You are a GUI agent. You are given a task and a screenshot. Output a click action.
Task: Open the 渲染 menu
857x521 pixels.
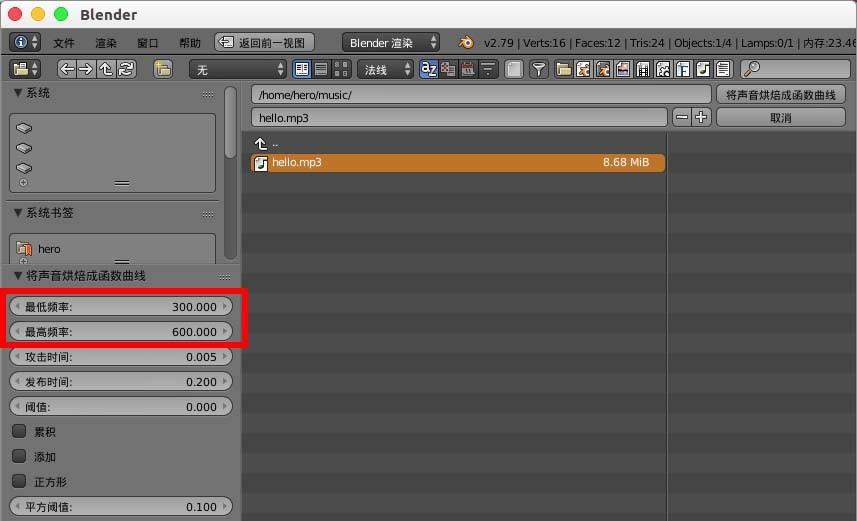(x=105, y=43)
